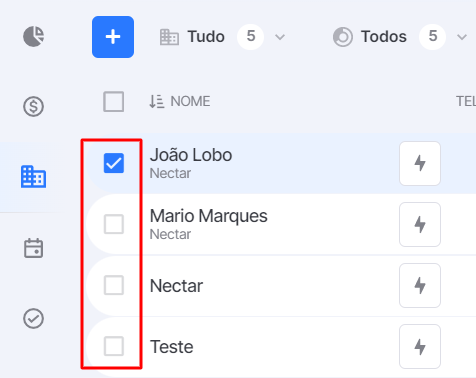Open the João Lobo contact name
The image size is (476, 378).
point(191,155)
